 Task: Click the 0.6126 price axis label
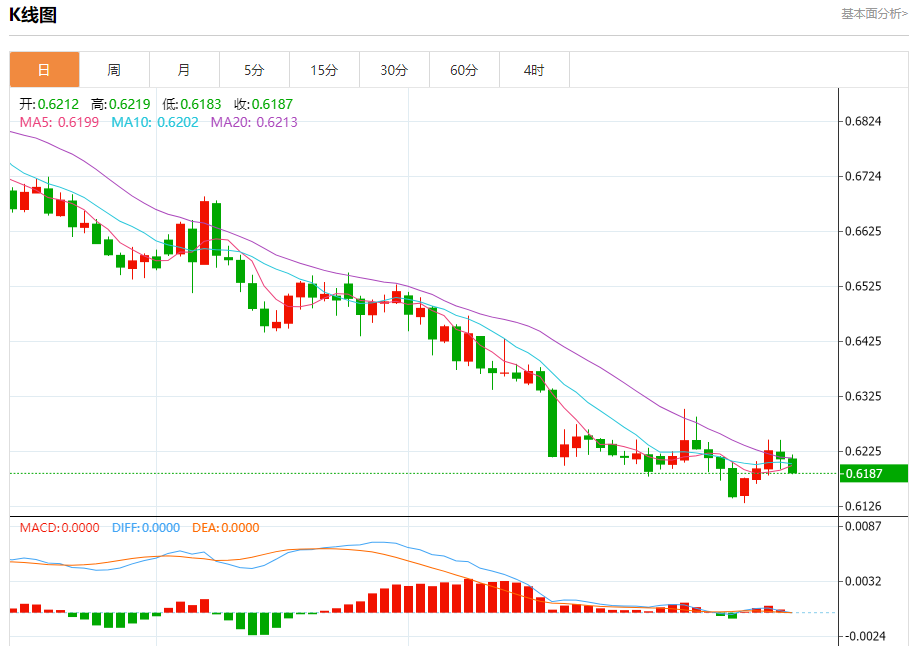[x=863, y=506]
